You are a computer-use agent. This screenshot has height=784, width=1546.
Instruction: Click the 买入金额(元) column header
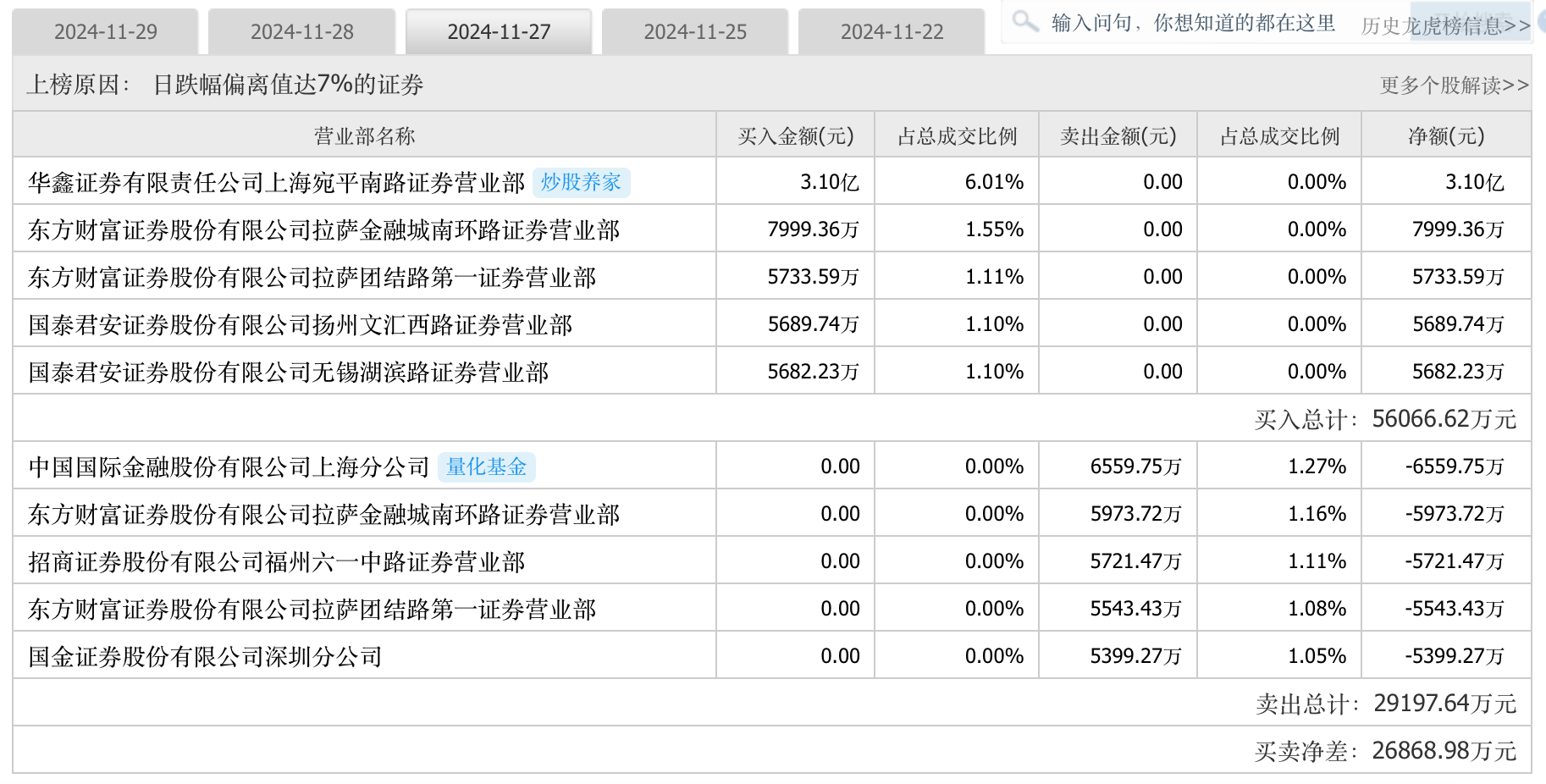tap(795, 135)
